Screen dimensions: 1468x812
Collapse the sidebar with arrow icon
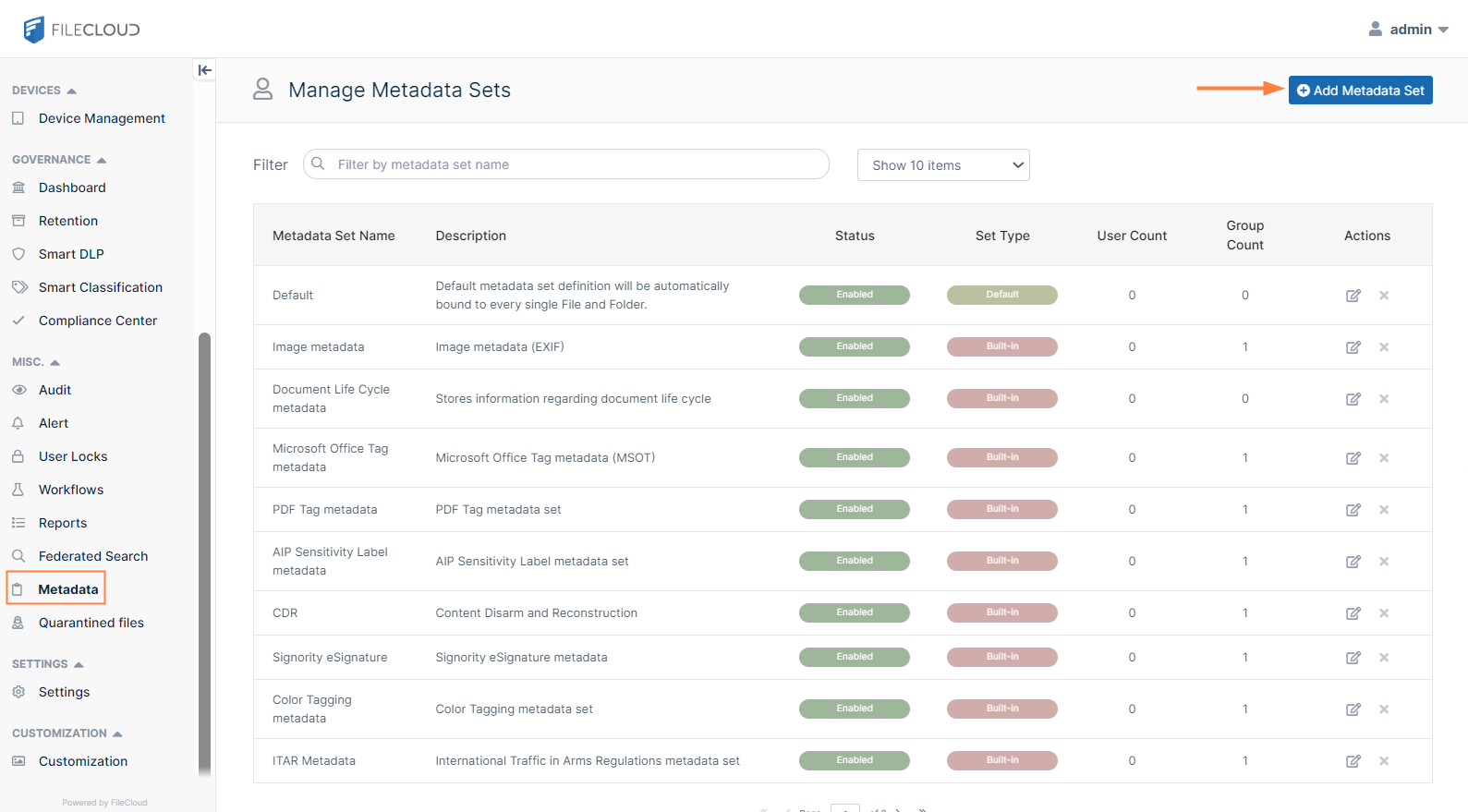point(204,70)
